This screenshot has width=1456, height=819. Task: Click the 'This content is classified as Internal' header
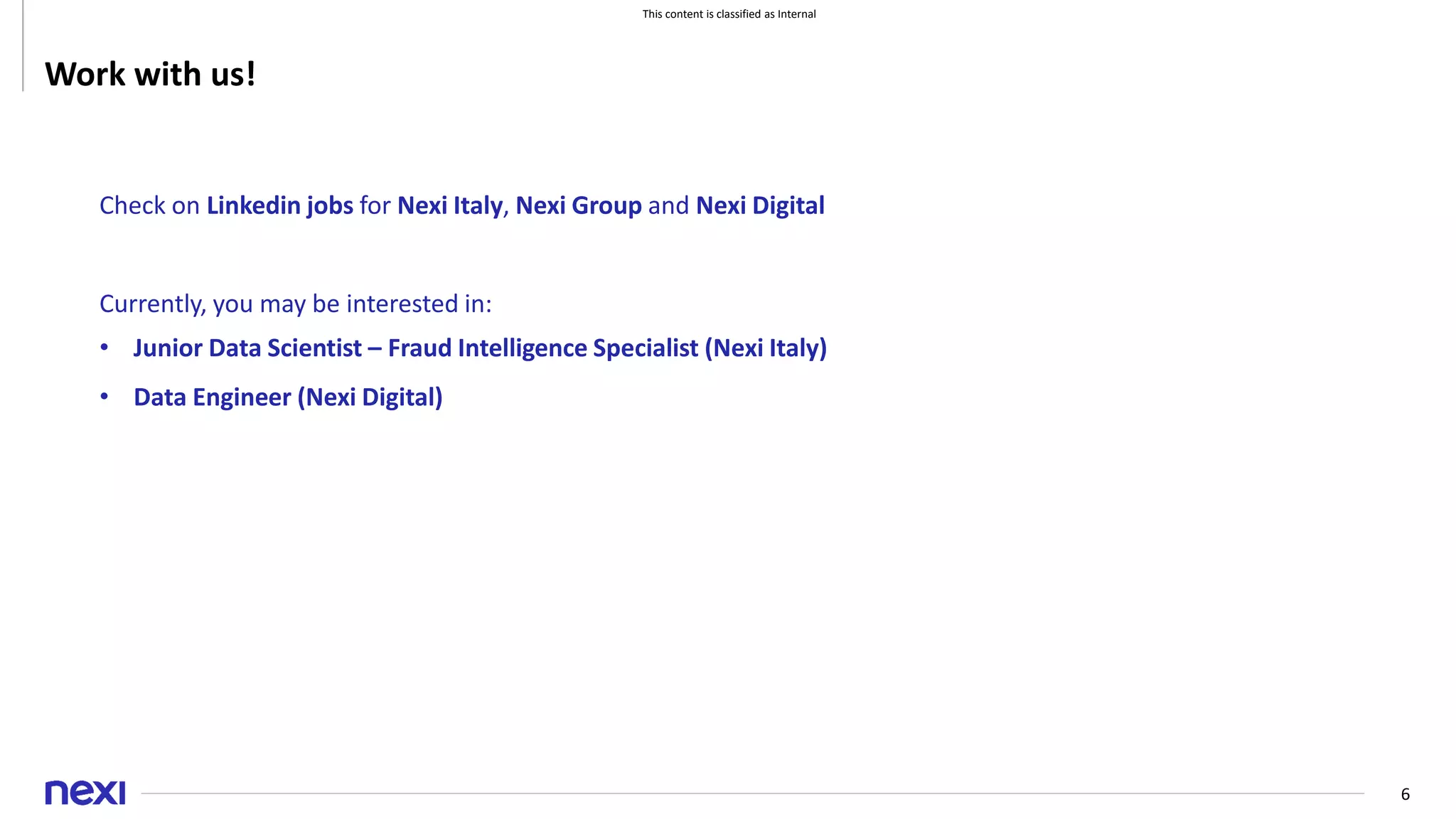tap(729, 14)
